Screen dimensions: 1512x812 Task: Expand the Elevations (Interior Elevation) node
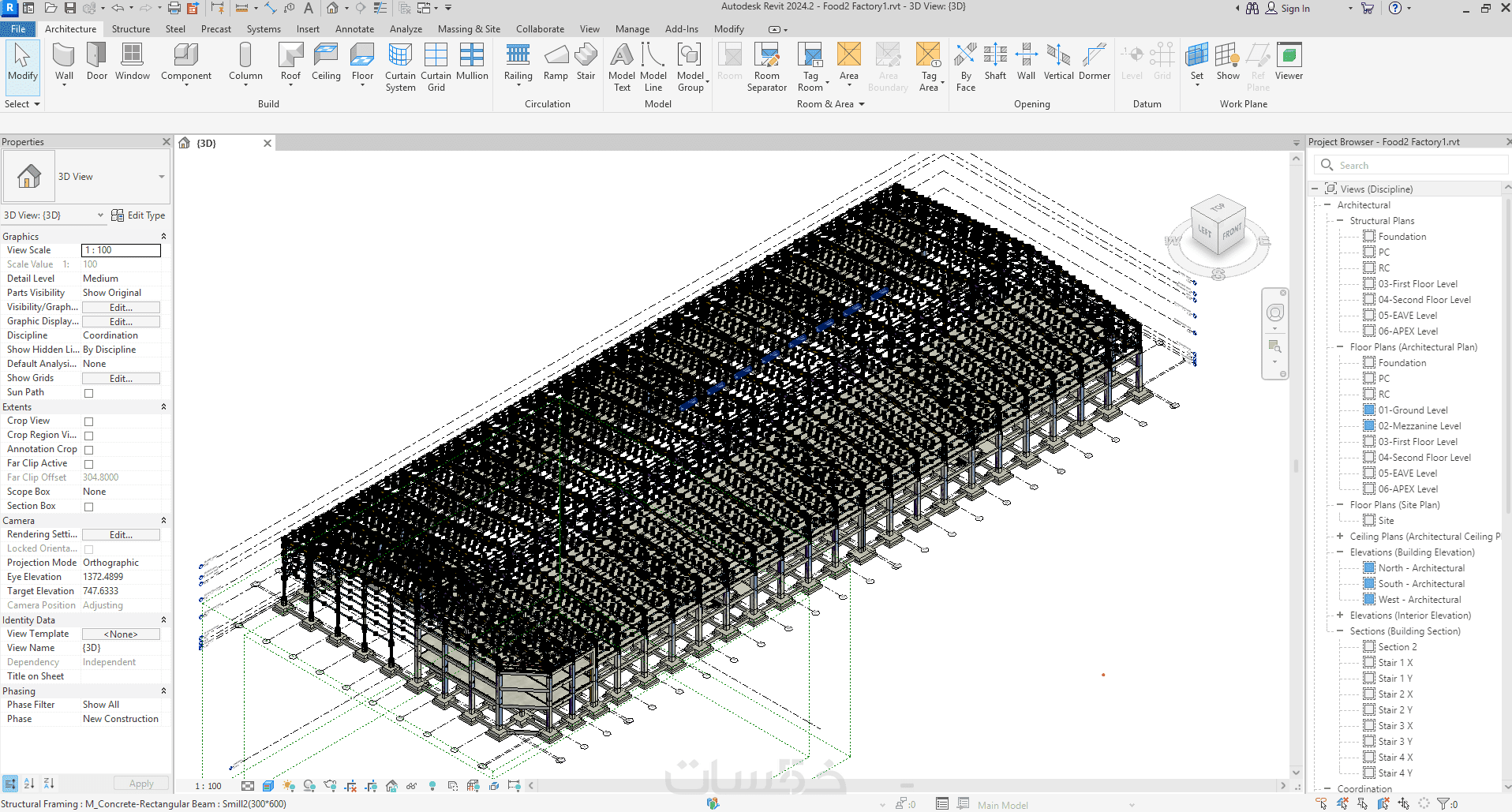[x=1340, y=616]
